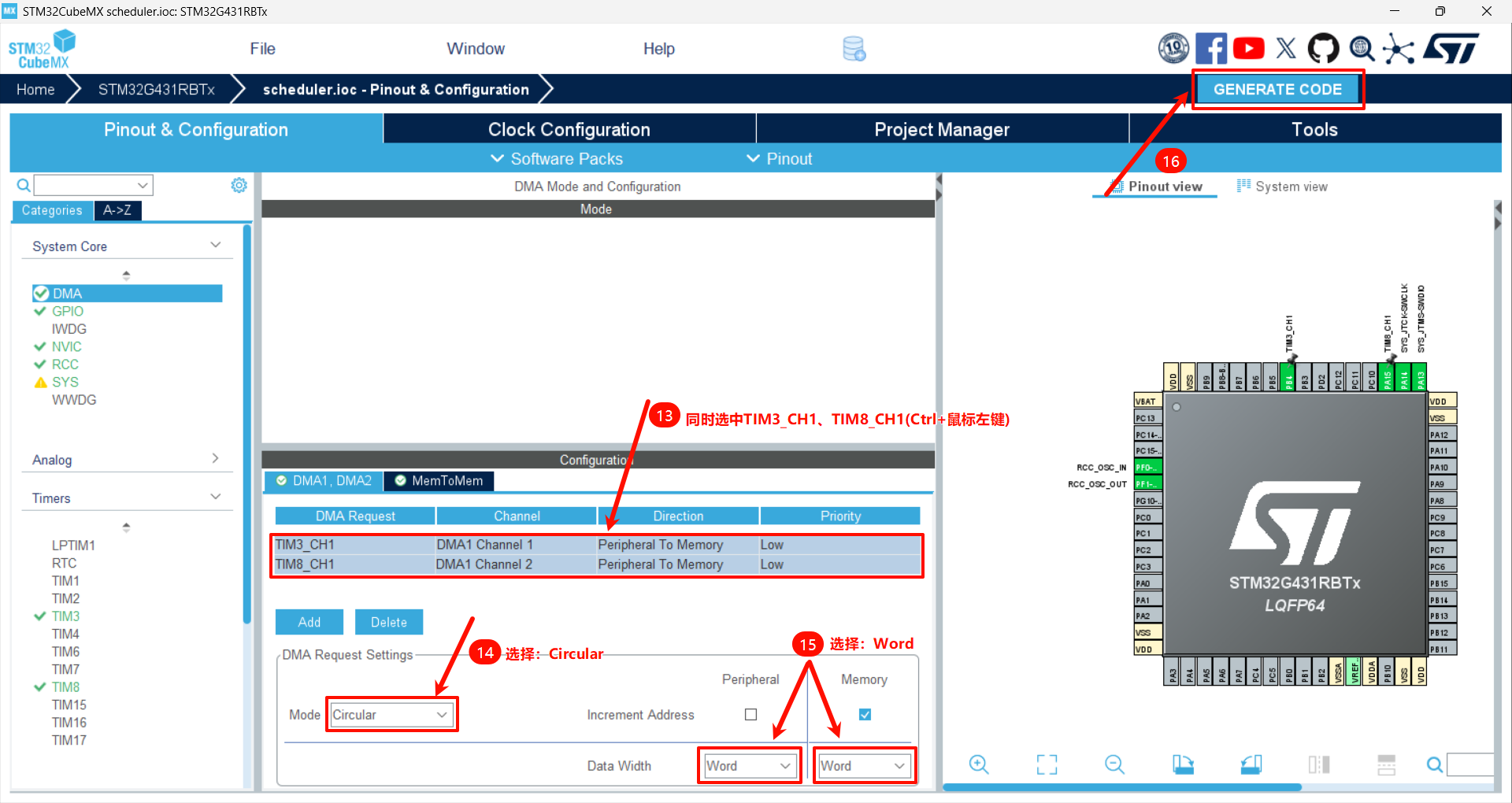Open the categories settings gear icon

click(x=239, y=185)
